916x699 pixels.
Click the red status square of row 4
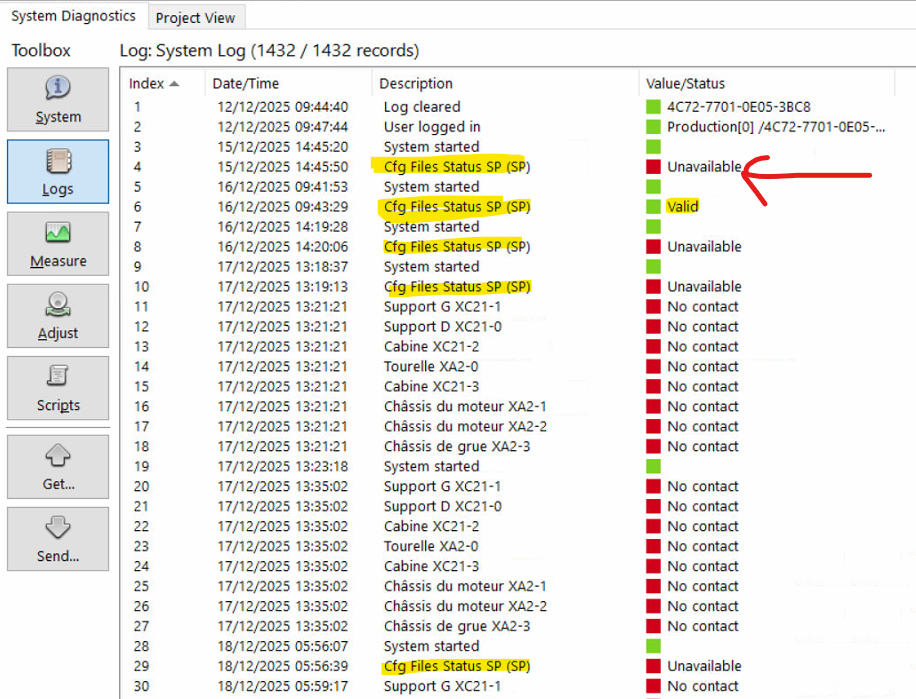tap(653, 167)
